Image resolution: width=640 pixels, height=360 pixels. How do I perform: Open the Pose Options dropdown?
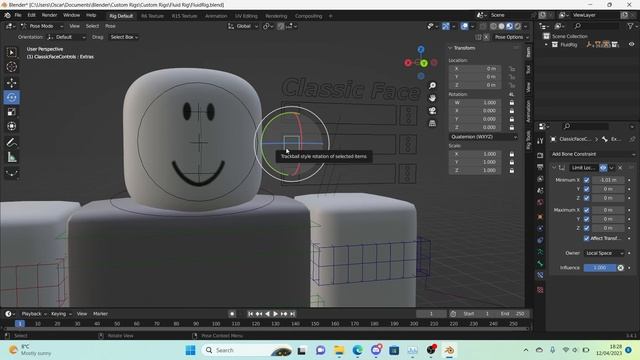coord(511,37)
